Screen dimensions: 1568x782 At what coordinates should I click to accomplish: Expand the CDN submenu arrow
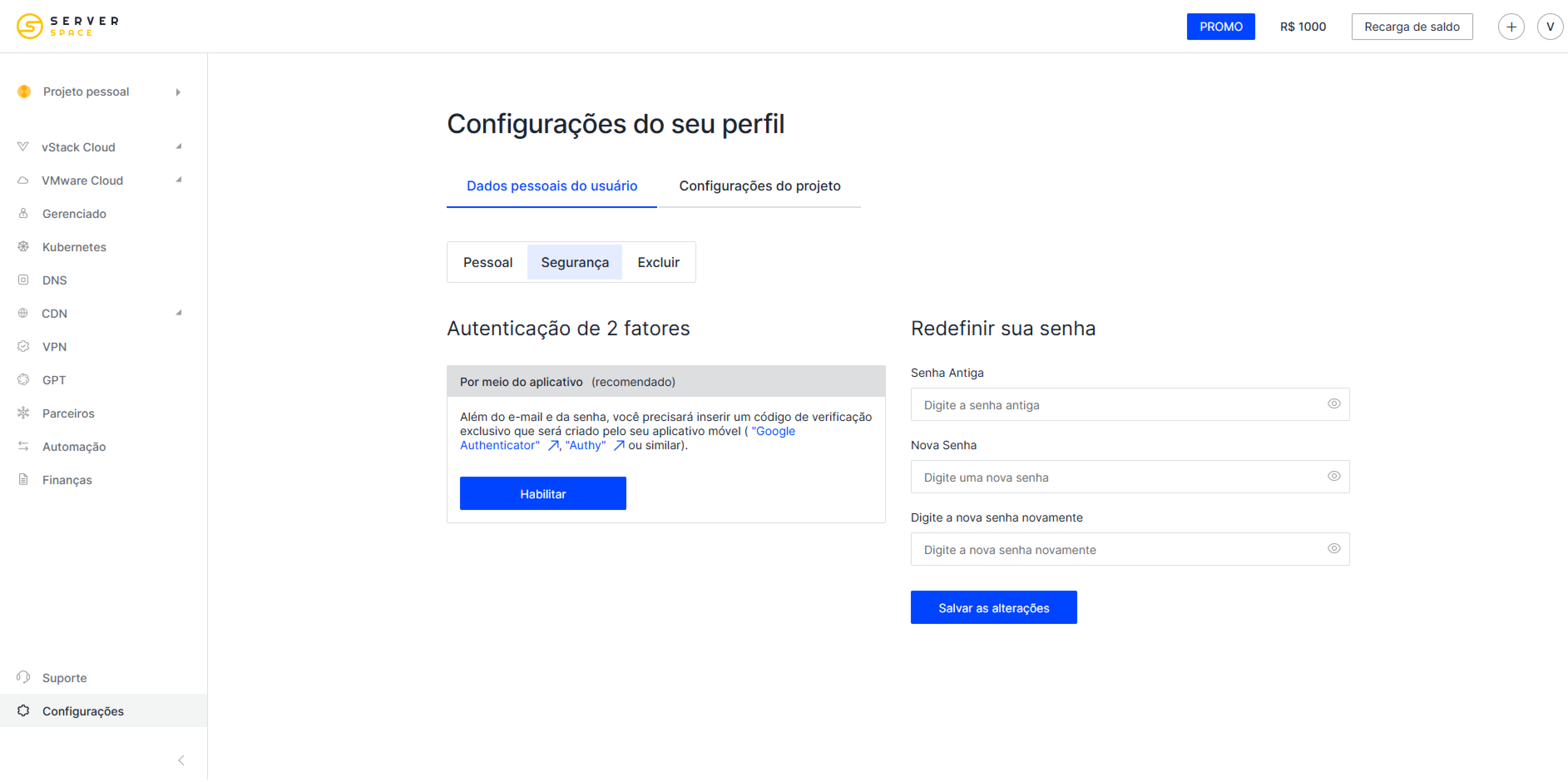point(178,313)
